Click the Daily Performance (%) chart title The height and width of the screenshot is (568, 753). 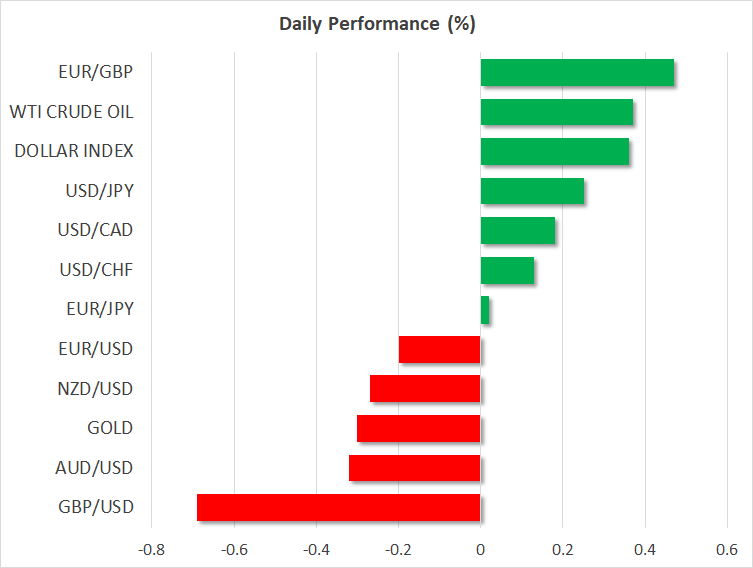coord(376,24)
